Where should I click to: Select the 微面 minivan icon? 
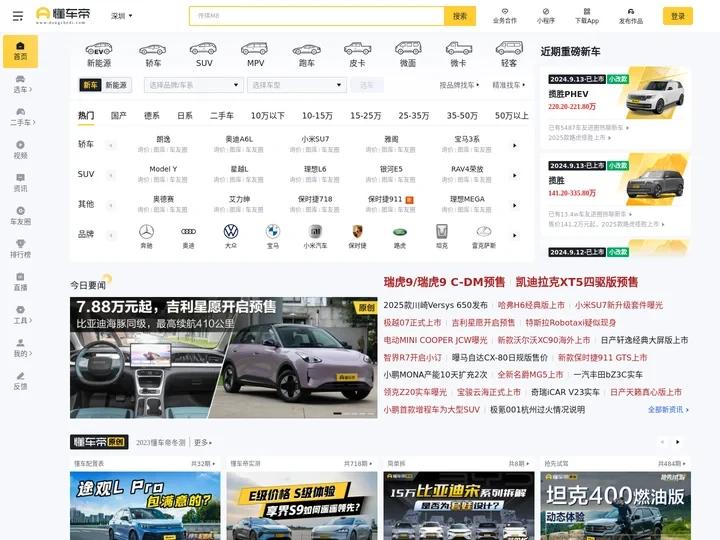pos(408,54)
